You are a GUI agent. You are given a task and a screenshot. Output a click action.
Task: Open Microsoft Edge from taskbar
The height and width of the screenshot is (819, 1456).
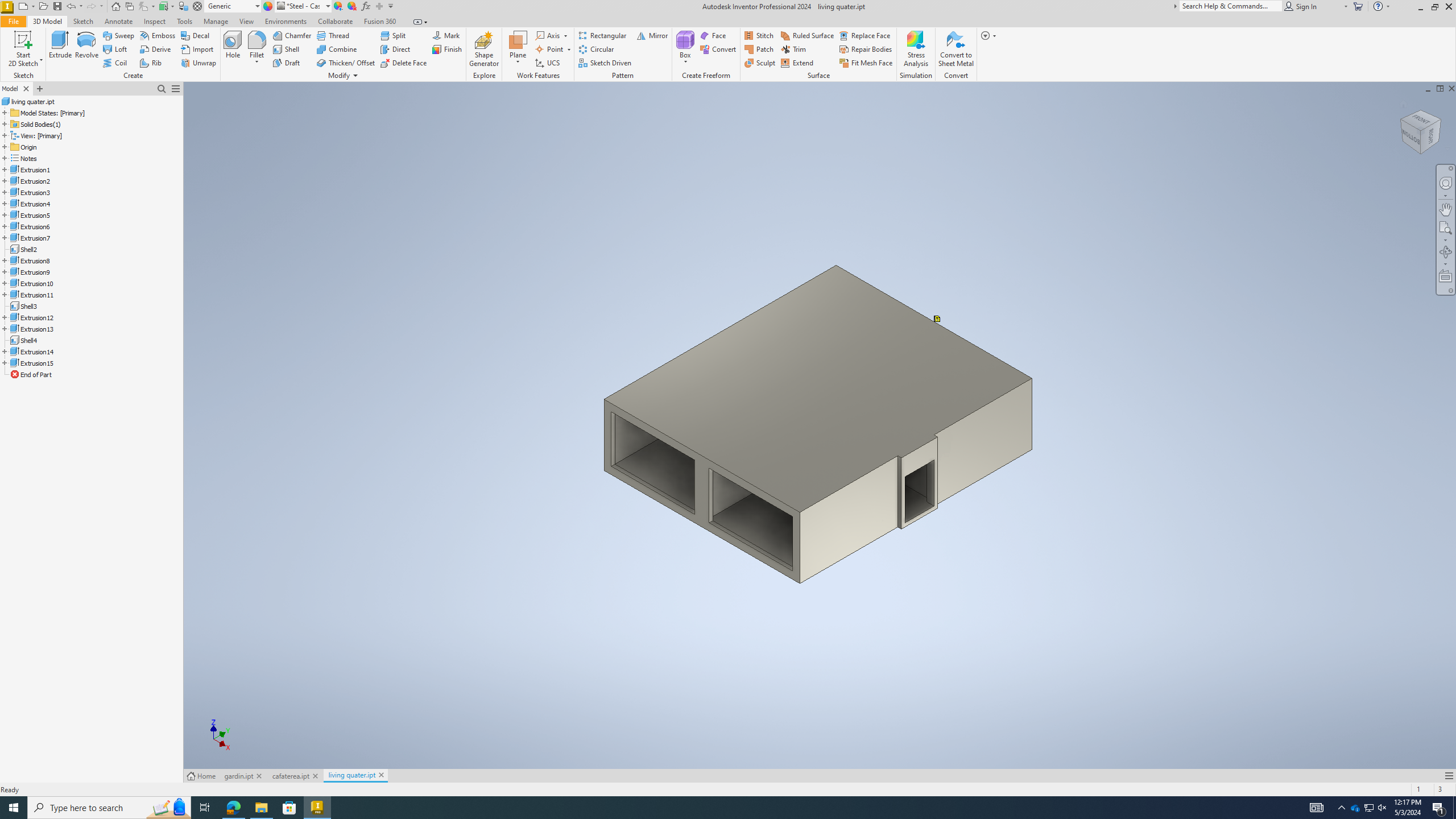(233, 808)
